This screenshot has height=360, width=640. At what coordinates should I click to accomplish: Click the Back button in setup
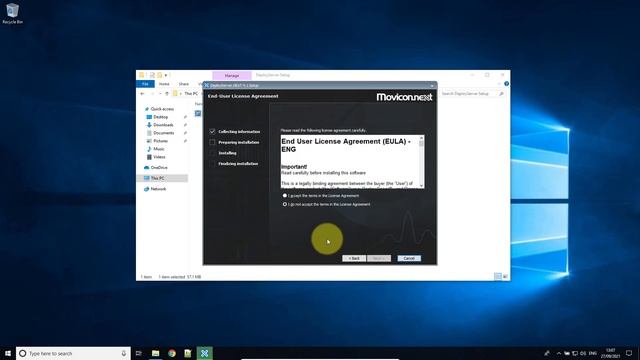pos(354,258)
